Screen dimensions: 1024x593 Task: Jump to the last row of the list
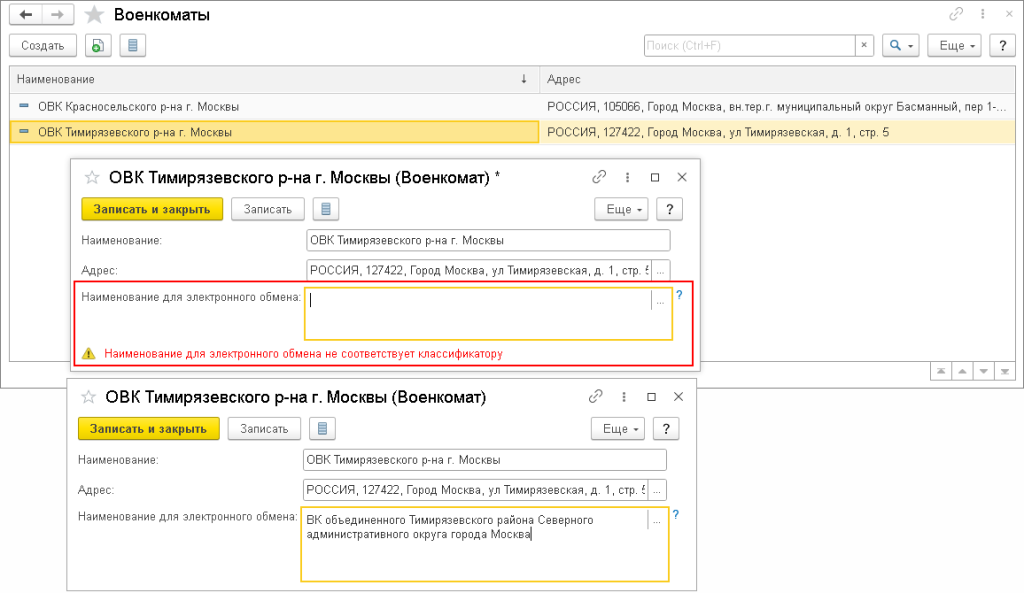point(1004,372)
